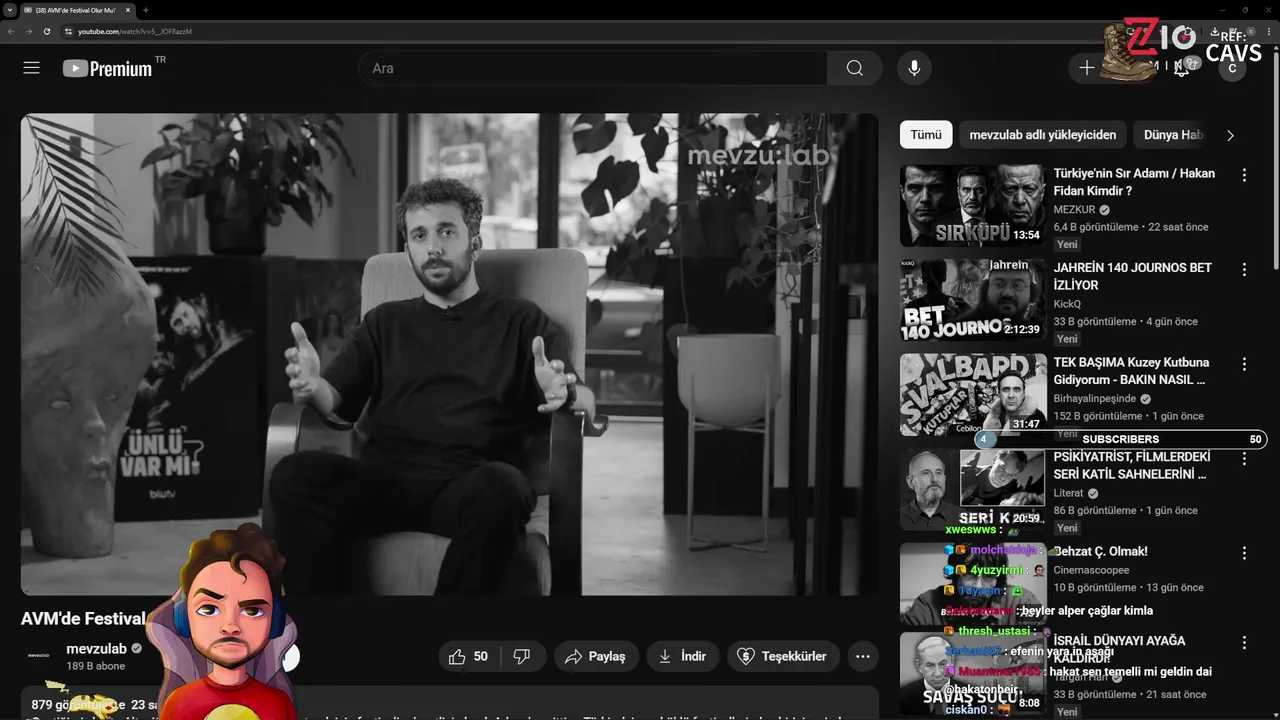Like the video with thumbs up
Image resolution: width=1280 pixels, height=720 pixels.
468,656
